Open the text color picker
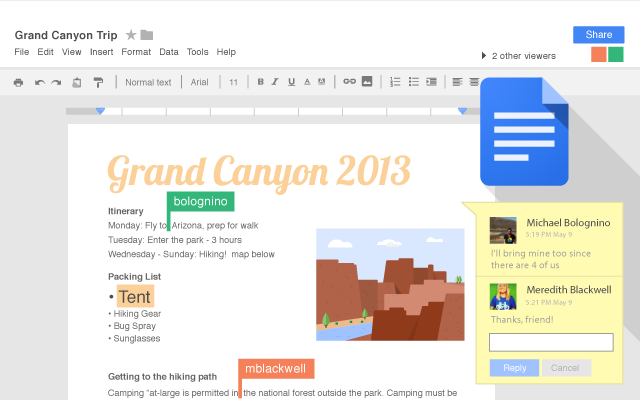 (x=307, y=82)
